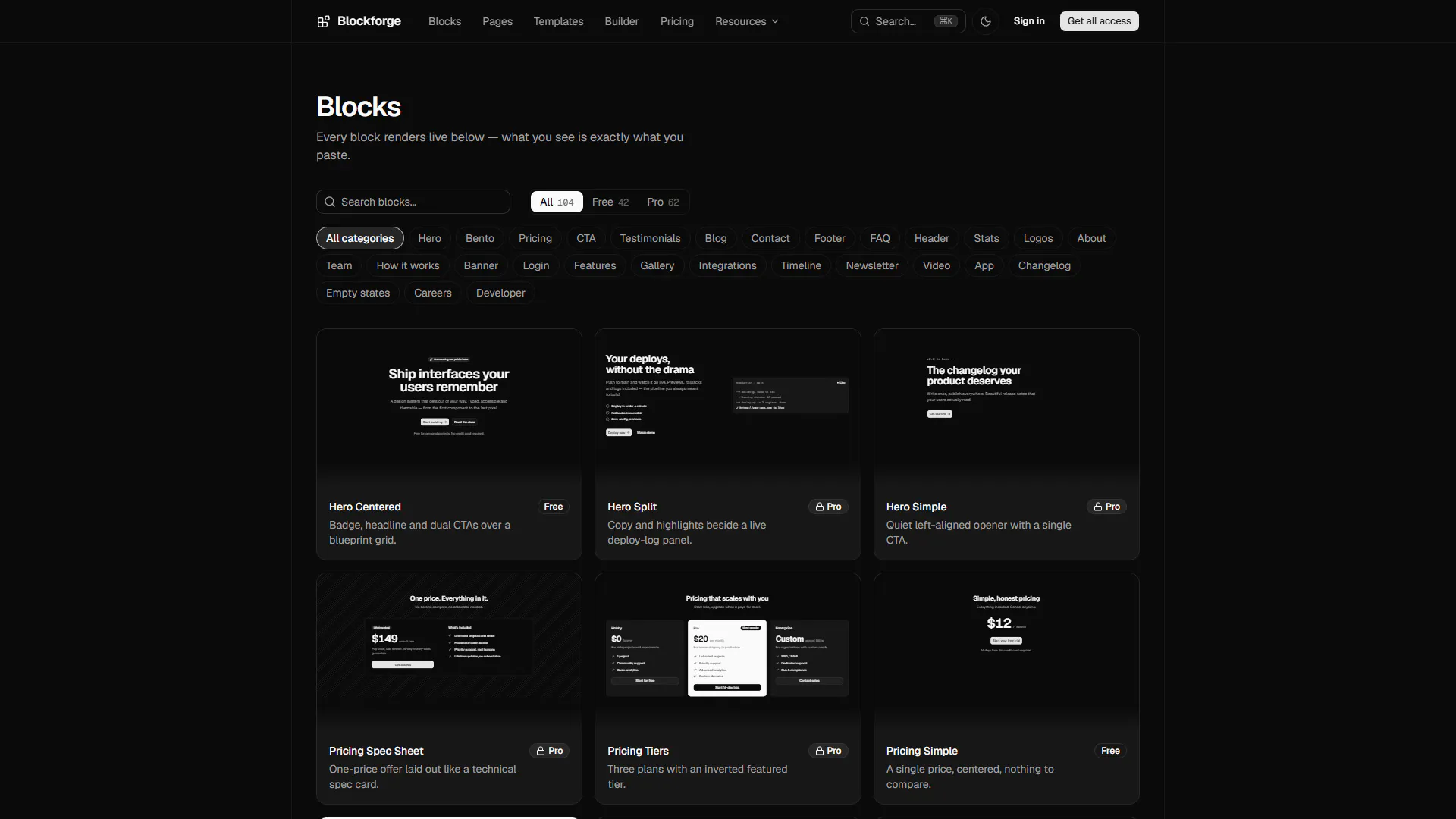Select the Pro 62 filter tab
Screen dimensions: 1456x819
tap(663, 202)
